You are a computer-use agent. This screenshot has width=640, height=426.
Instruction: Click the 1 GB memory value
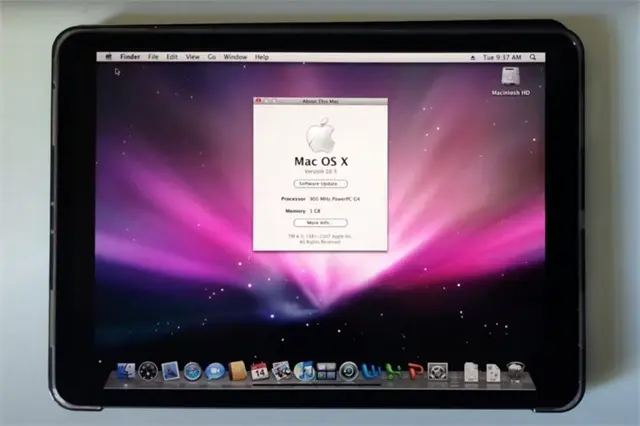pos(315,211)
